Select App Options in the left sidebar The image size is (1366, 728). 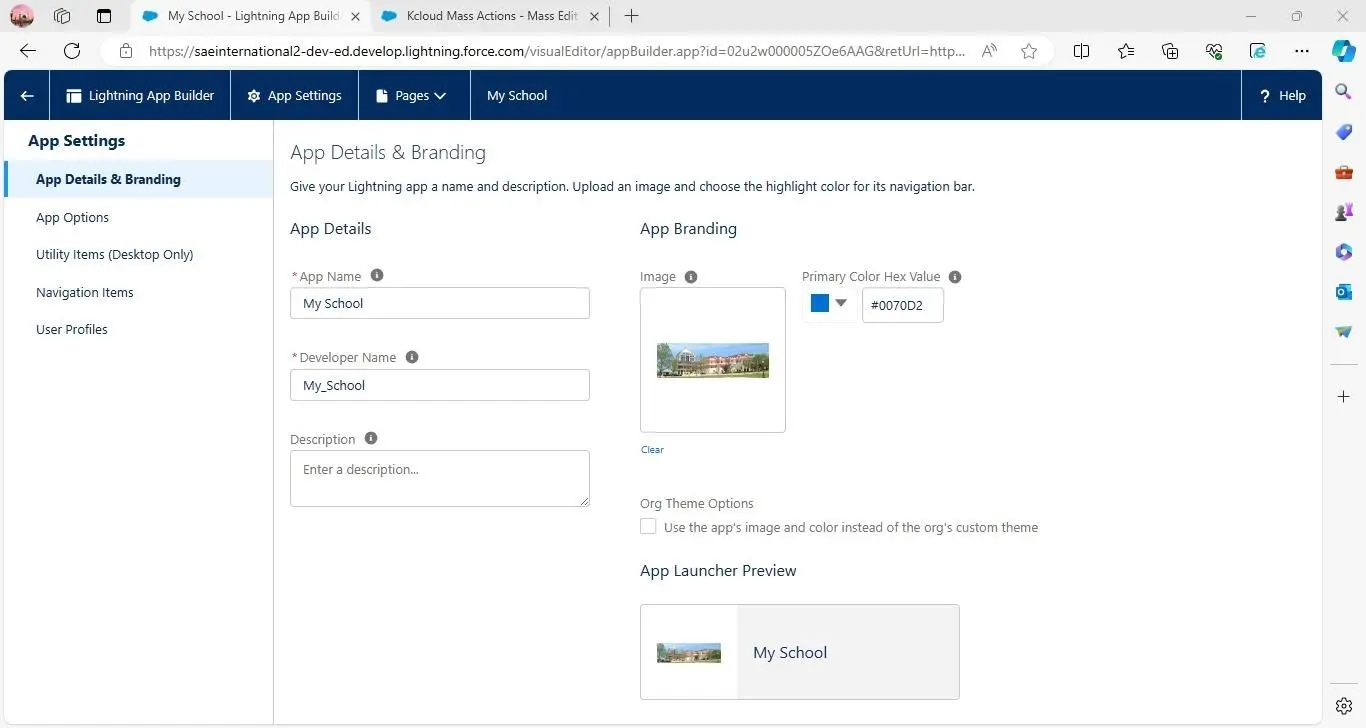tap(72, 217)
